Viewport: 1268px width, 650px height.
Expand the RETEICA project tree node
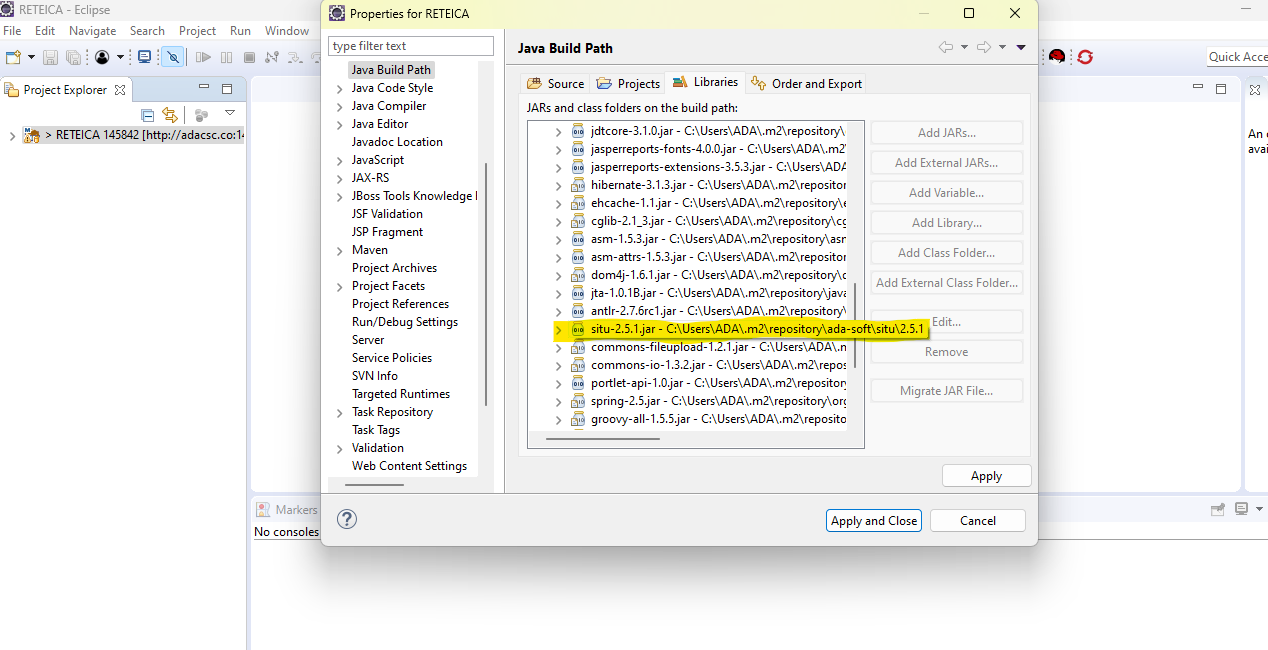[x=12, y=136]
